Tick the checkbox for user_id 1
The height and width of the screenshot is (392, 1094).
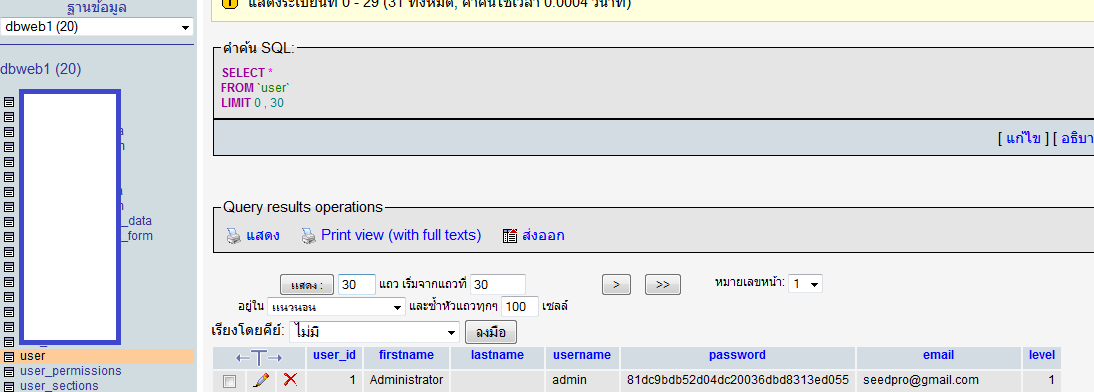click(230, 381)
